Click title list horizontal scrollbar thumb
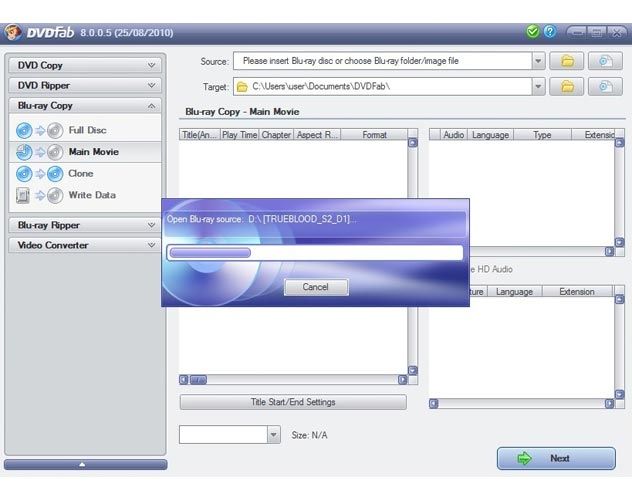 point(198,380)
